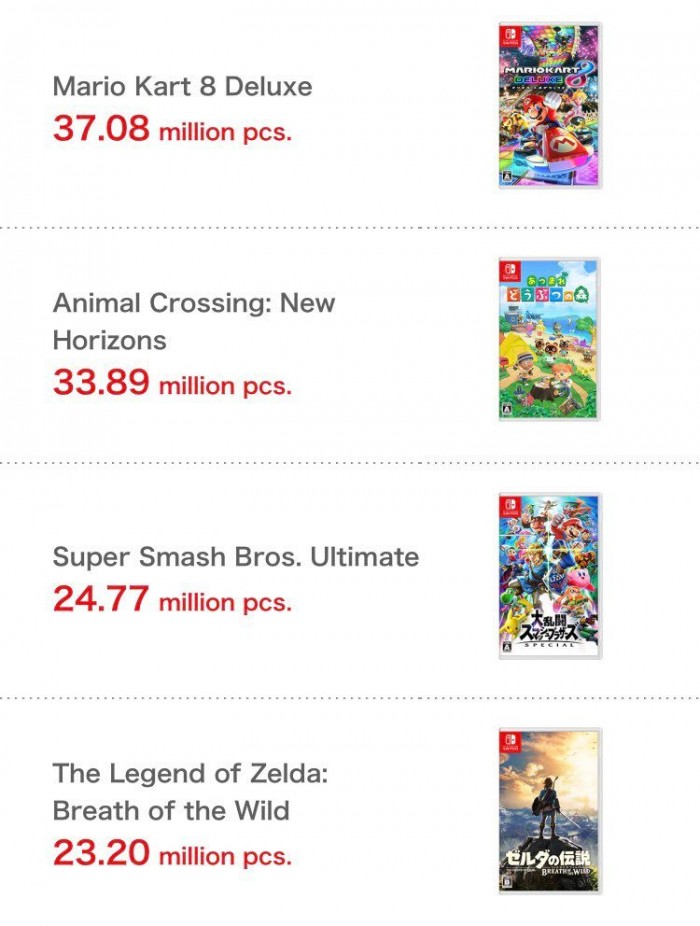Image resolution: width=700 pixels, height=926 pixels.
Task: Click the Switch logo on Smash Bros. cover
Action: 509,506
